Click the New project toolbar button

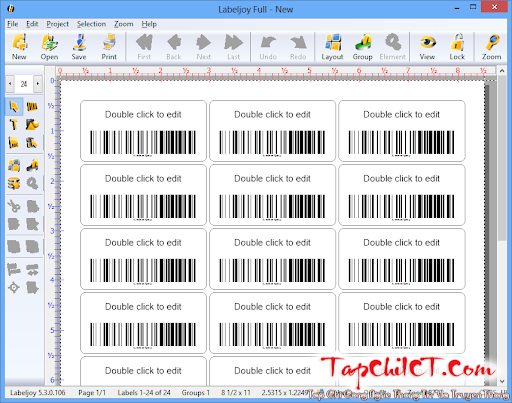19,47
